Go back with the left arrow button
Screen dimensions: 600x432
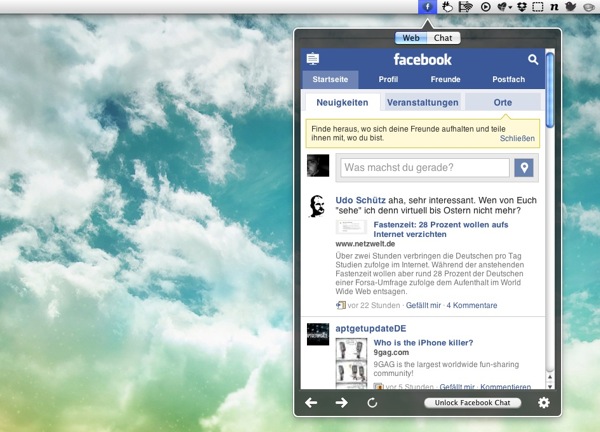pos(311,403)
